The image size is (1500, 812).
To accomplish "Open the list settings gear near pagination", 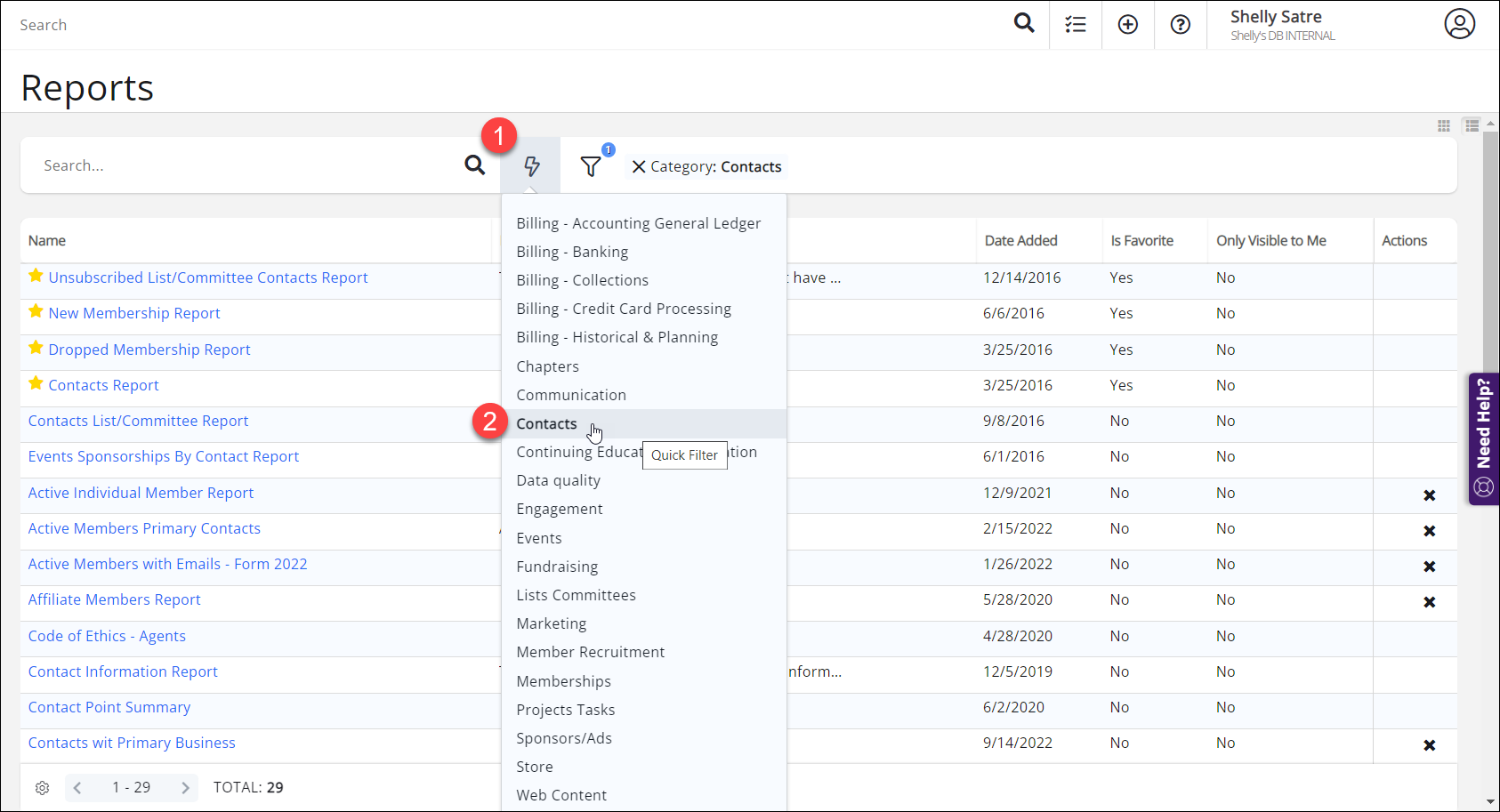I will point(42,787).
